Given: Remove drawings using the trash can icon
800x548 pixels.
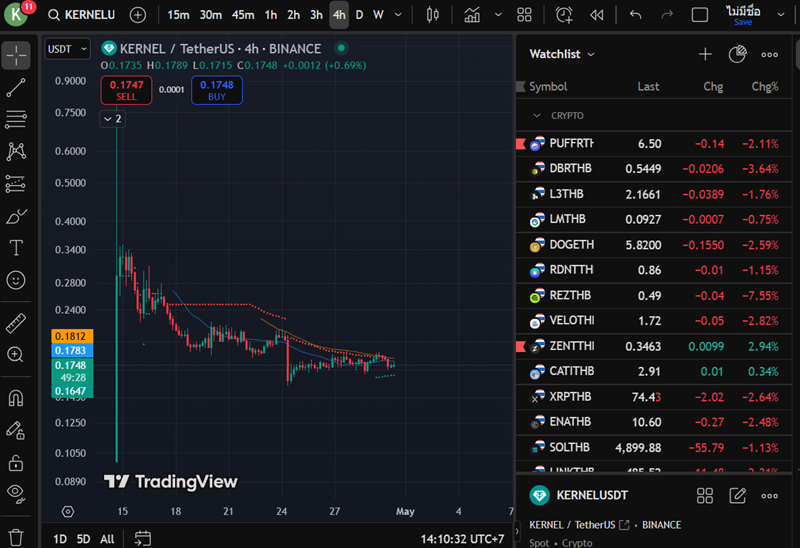Looking at the screenshot, I should (x=16, y=537).
